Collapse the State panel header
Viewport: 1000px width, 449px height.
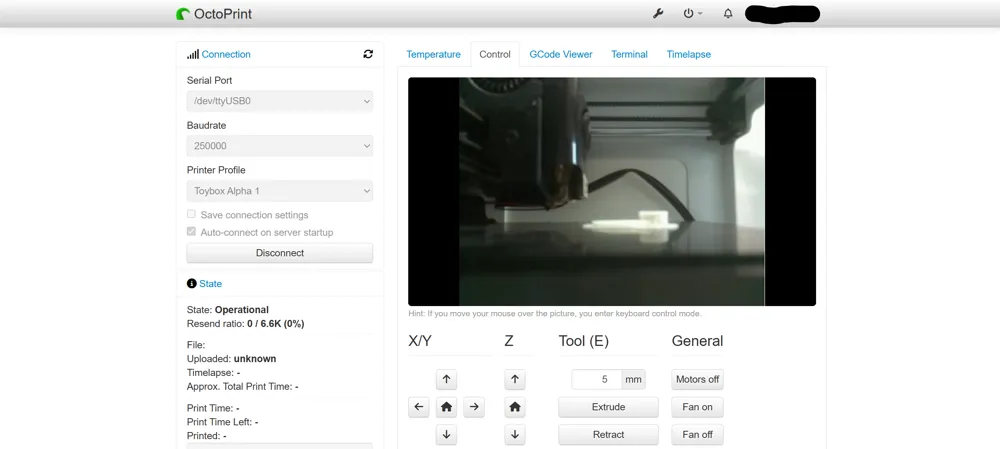coord(210,283)
